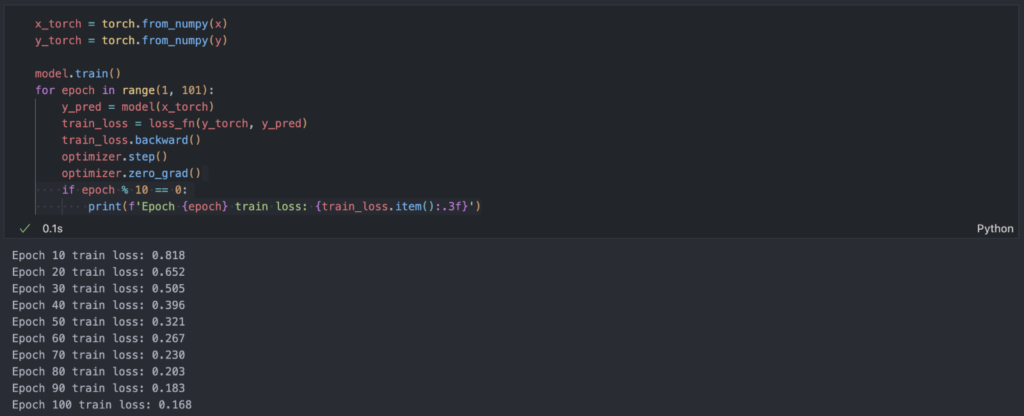The image size is (1024, 416).
Task: Click the line 'x_torch = torch.from_numpy(x)'
Action: click(x=131, y=24)
